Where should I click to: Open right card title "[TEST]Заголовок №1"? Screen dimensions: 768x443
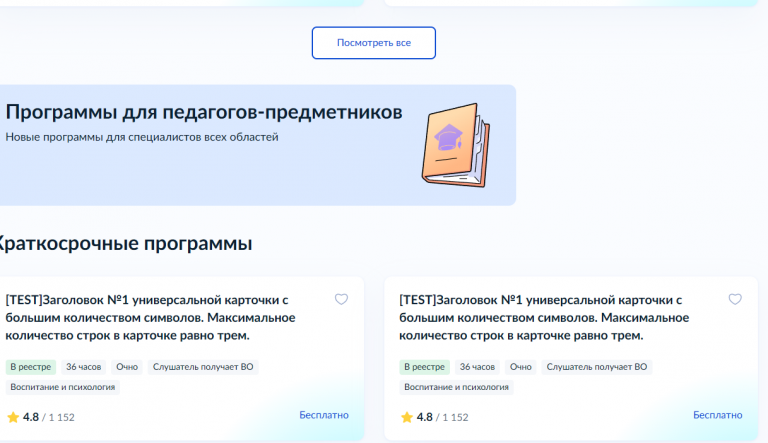(544, 318)
